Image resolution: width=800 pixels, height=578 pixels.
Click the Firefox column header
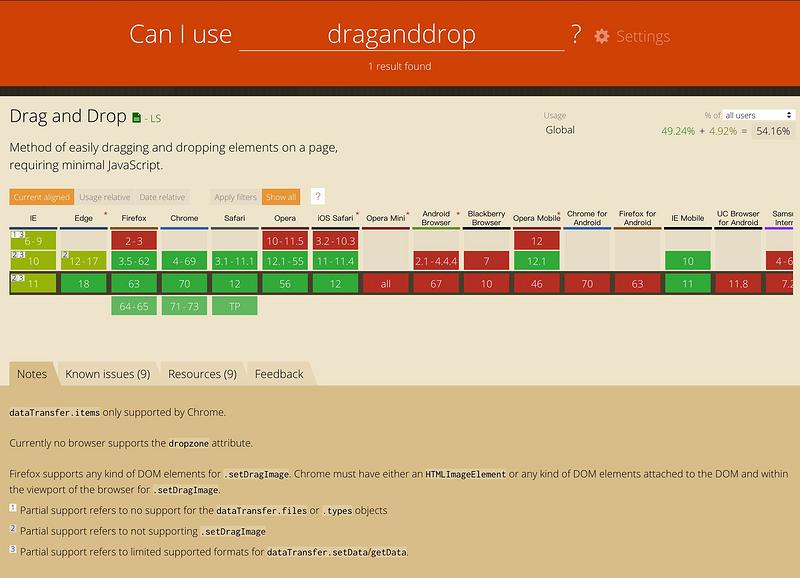(134, 218)
